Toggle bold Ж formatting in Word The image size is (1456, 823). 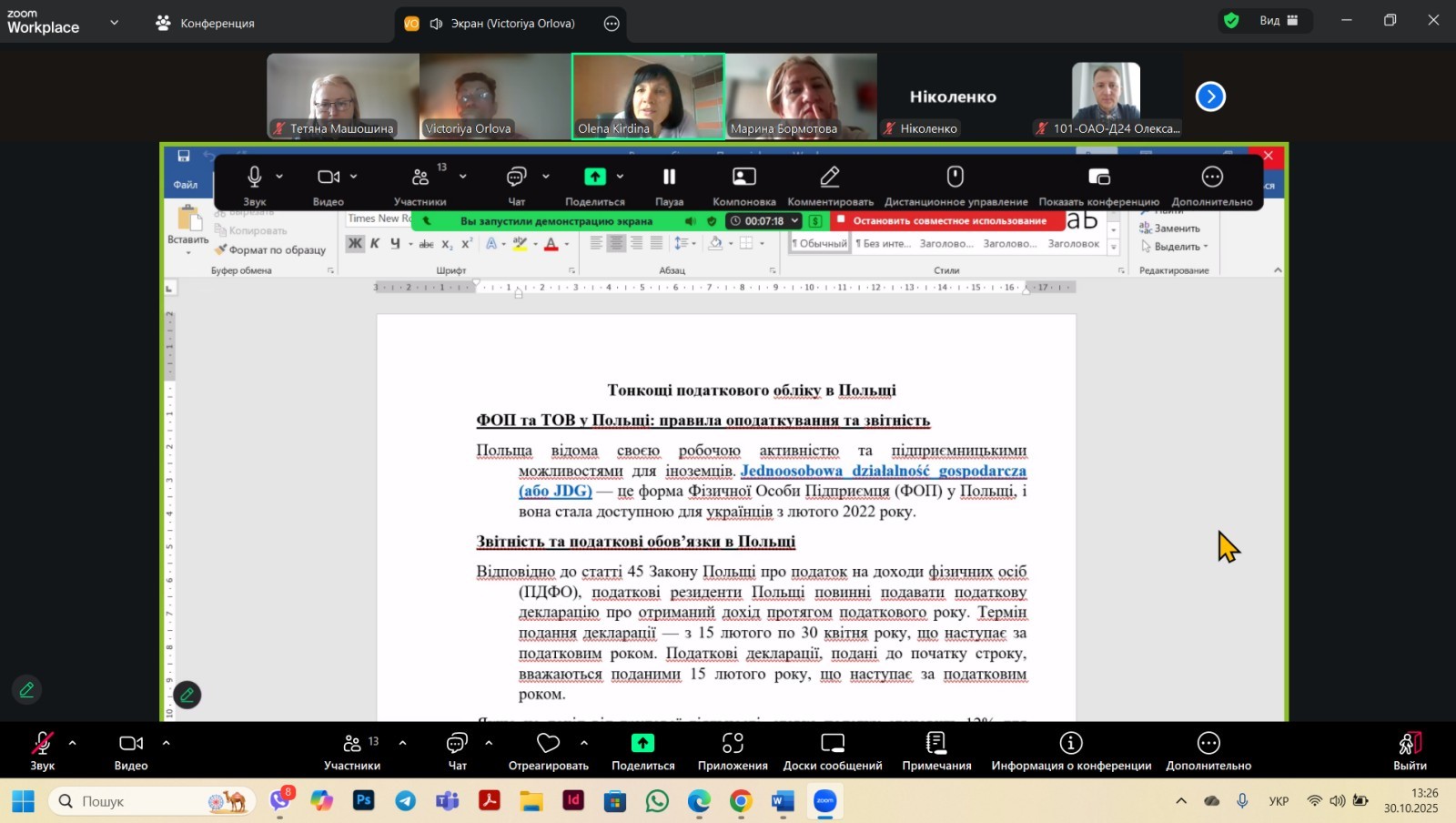pyautogui.click(x=355, y=244)
